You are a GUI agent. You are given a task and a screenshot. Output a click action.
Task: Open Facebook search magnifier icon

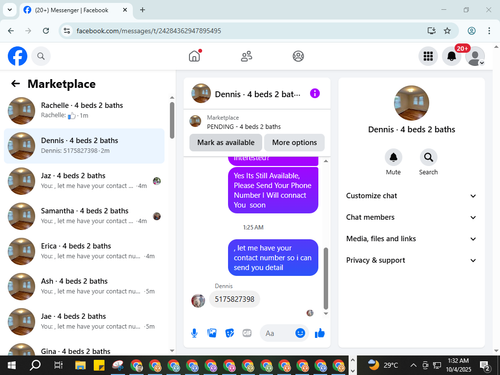(x=41, y=56)
